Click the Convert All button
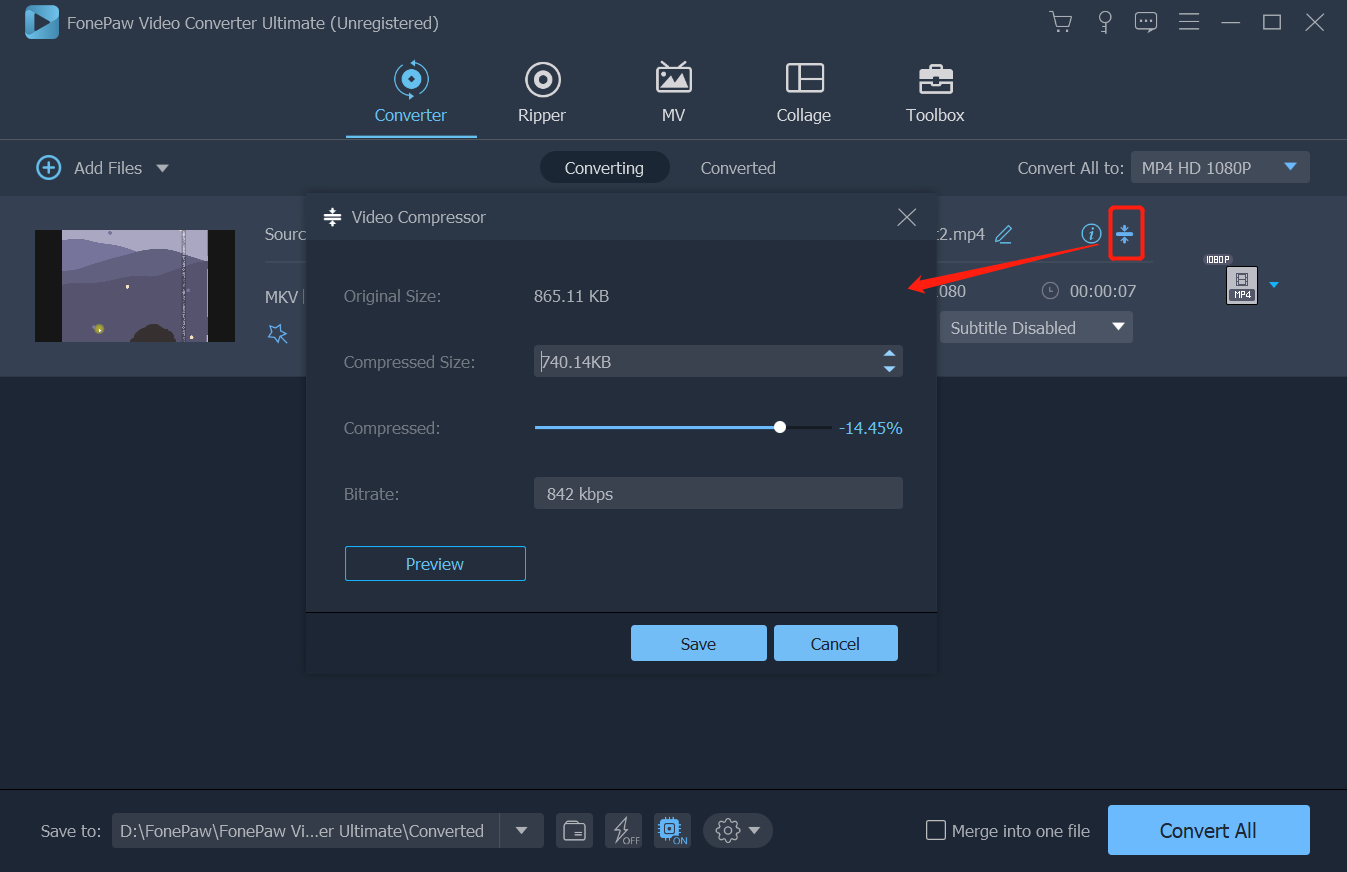 click(1208, 830)
